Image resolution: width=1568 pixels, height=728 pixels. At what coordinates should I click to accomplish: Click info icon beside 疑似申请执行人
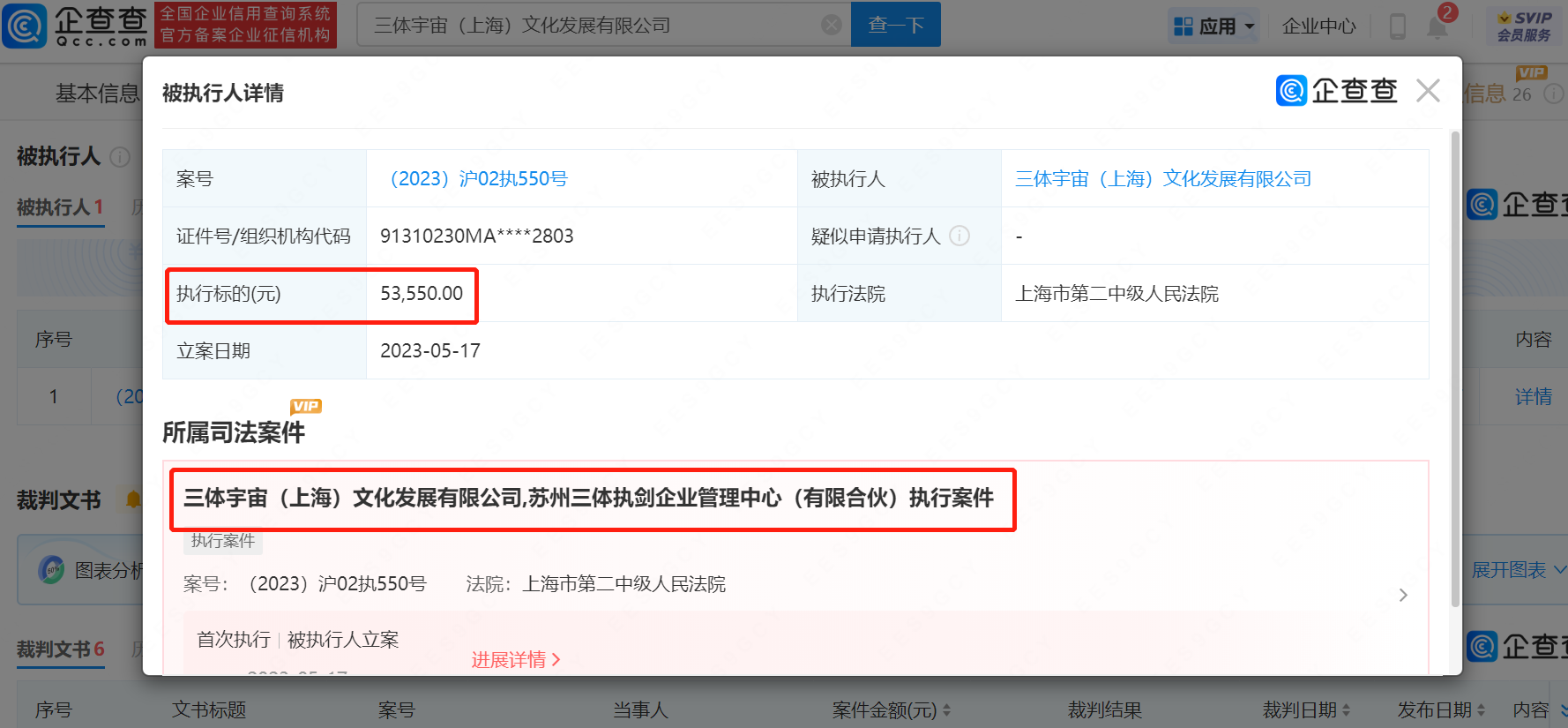959,236
